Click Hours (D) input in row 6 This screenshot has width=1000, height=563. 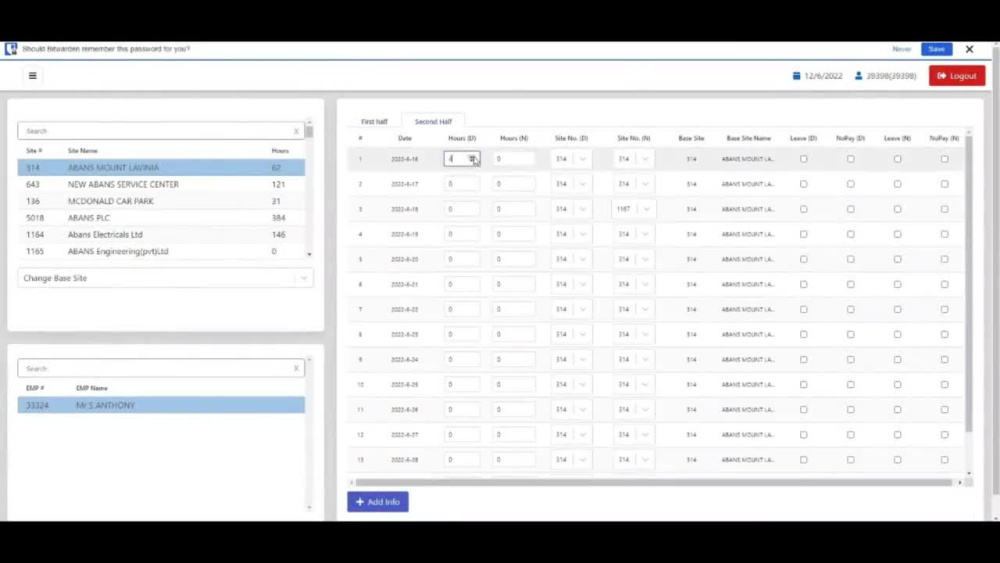[x=462, y=284]
